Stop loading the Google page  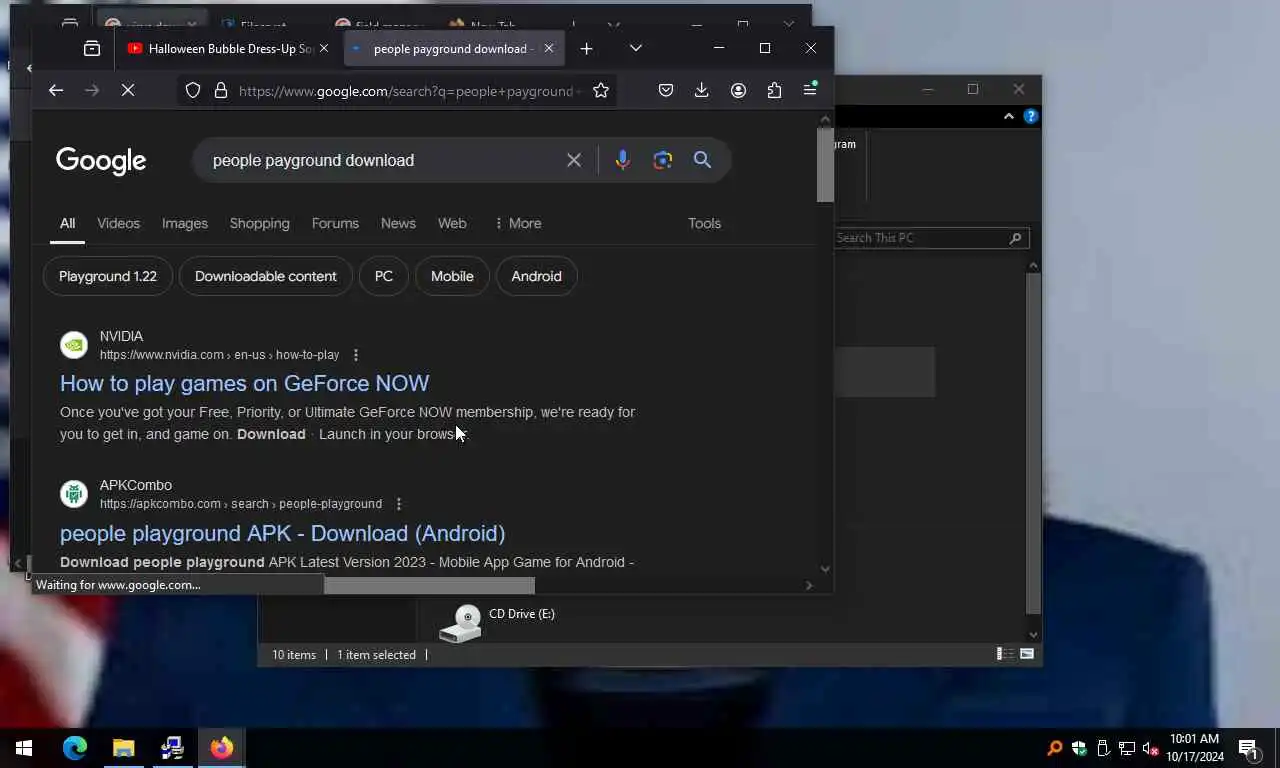pos(128,90)
